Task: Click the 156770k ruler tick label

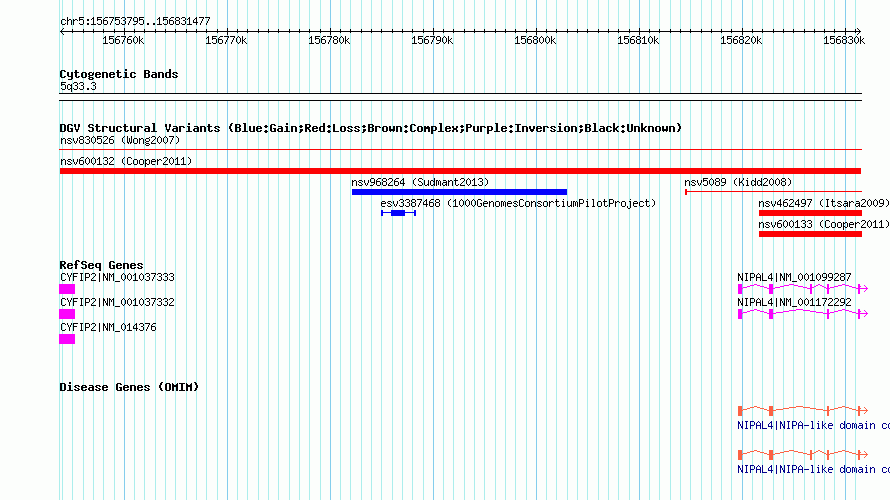Action: pos(226,40)
